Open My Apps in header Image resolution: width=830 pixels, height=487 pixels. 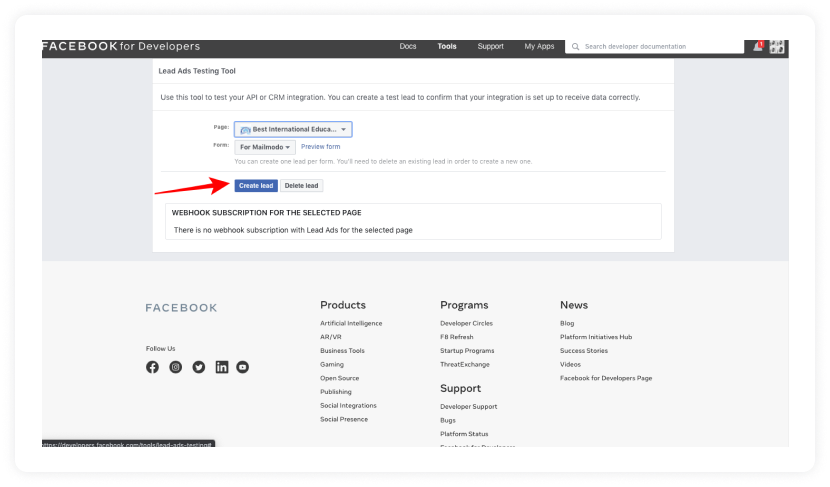(x=539, y=47)
